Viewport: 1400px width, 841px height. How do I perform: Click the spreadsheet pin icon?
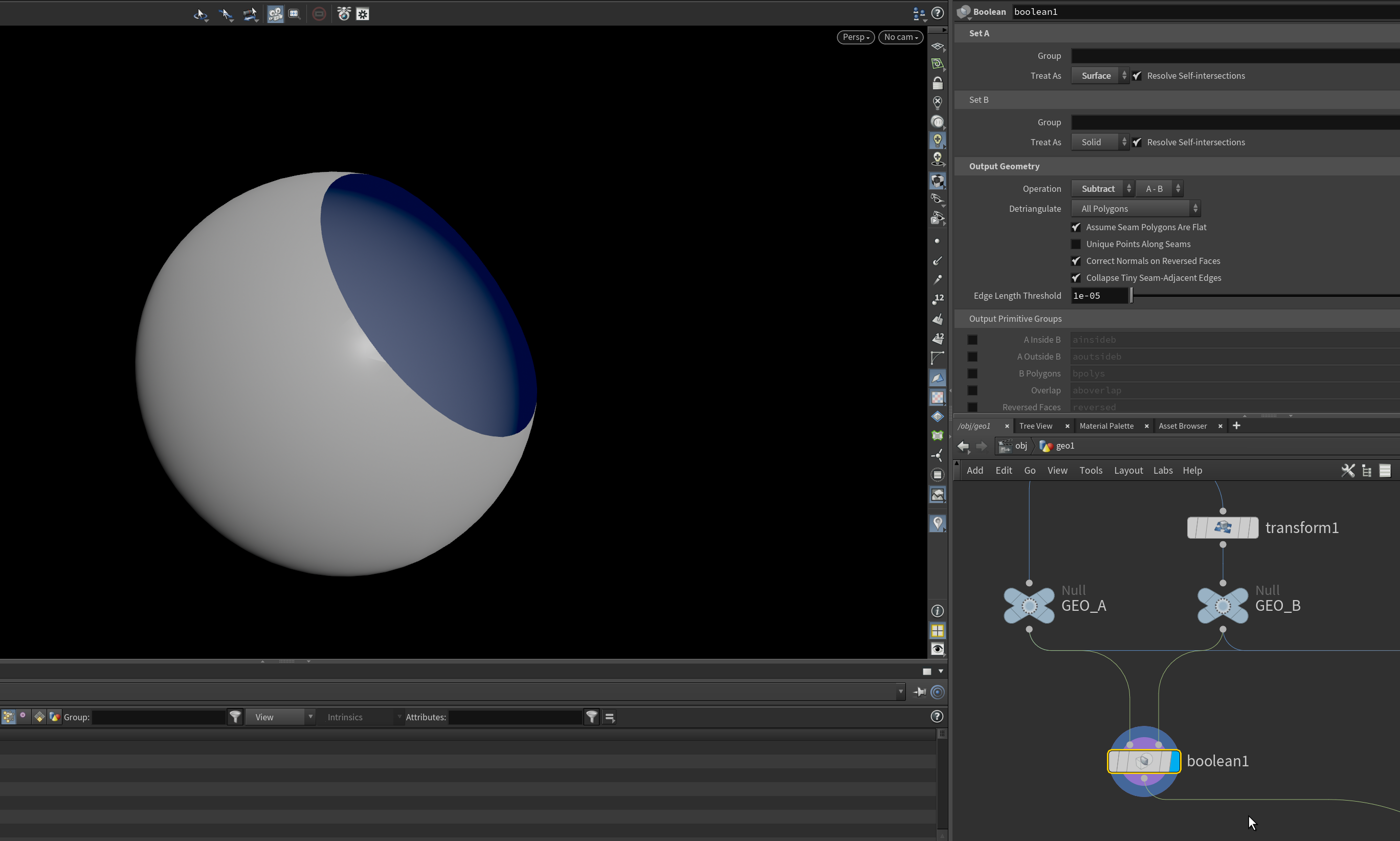coord(920,692)
